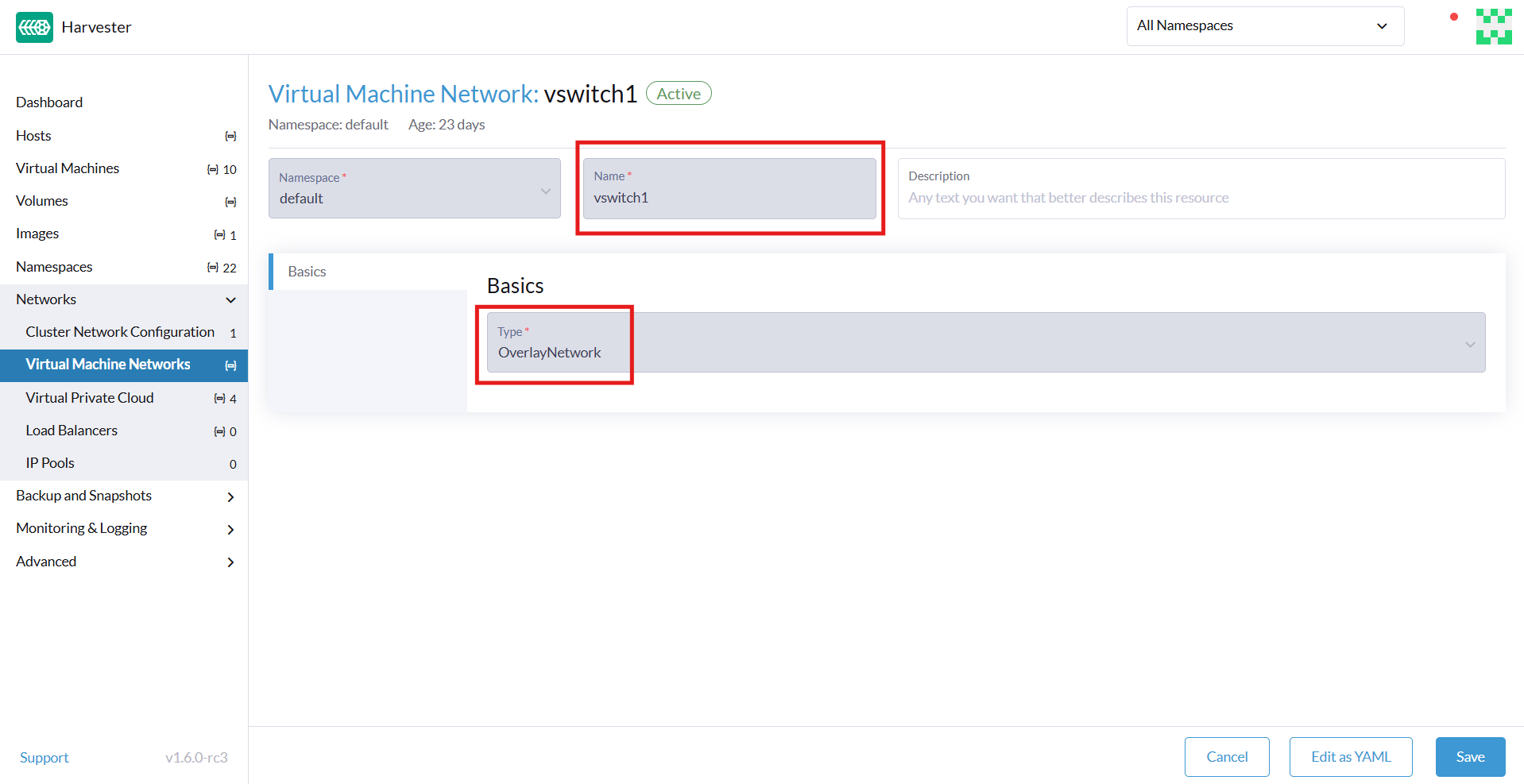Click the braces icon beside Namespaces
The width and height of the screenshot is (1524, 784).
point(211,268)
